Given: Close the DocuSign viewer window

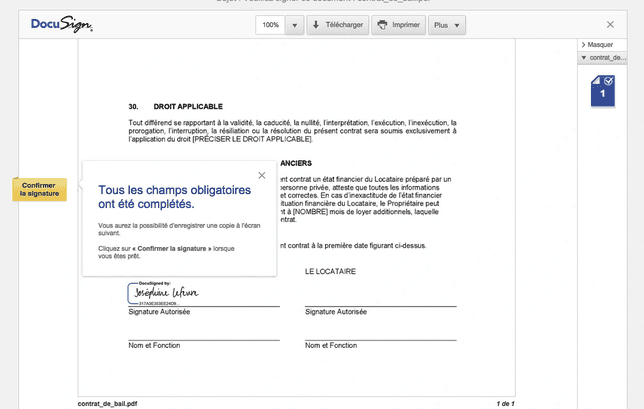Looking at the screenshot, I should pos(610,25).
